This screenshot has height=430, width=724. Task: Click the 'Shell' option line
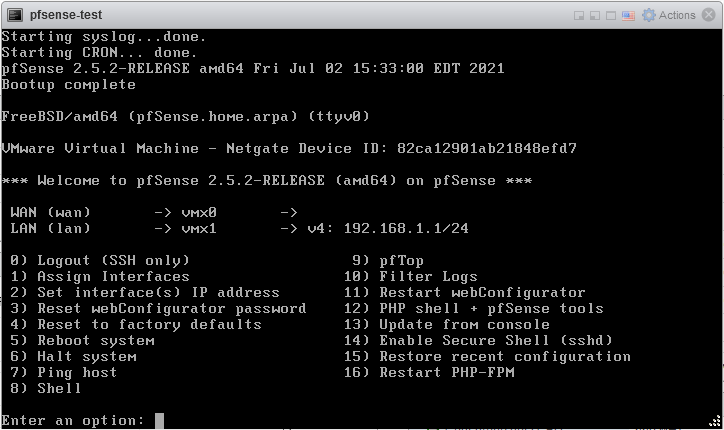[46, 388]
